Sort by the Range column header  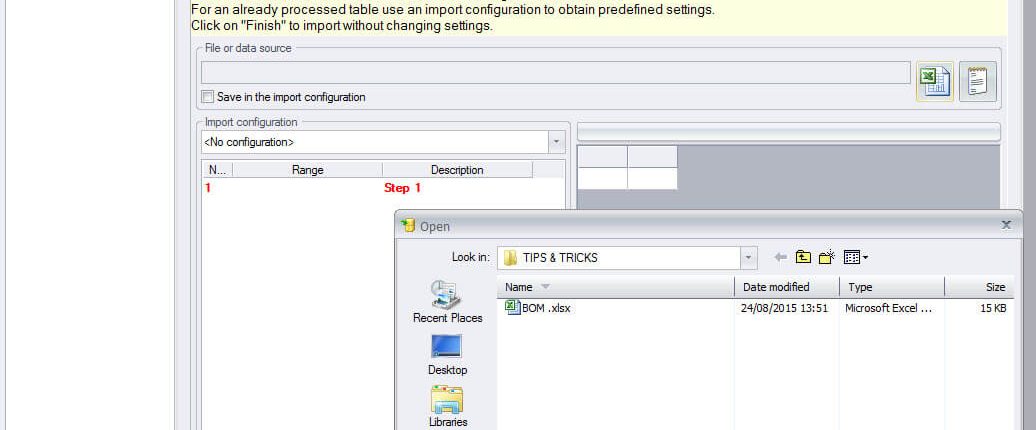[x=307, y=170]
